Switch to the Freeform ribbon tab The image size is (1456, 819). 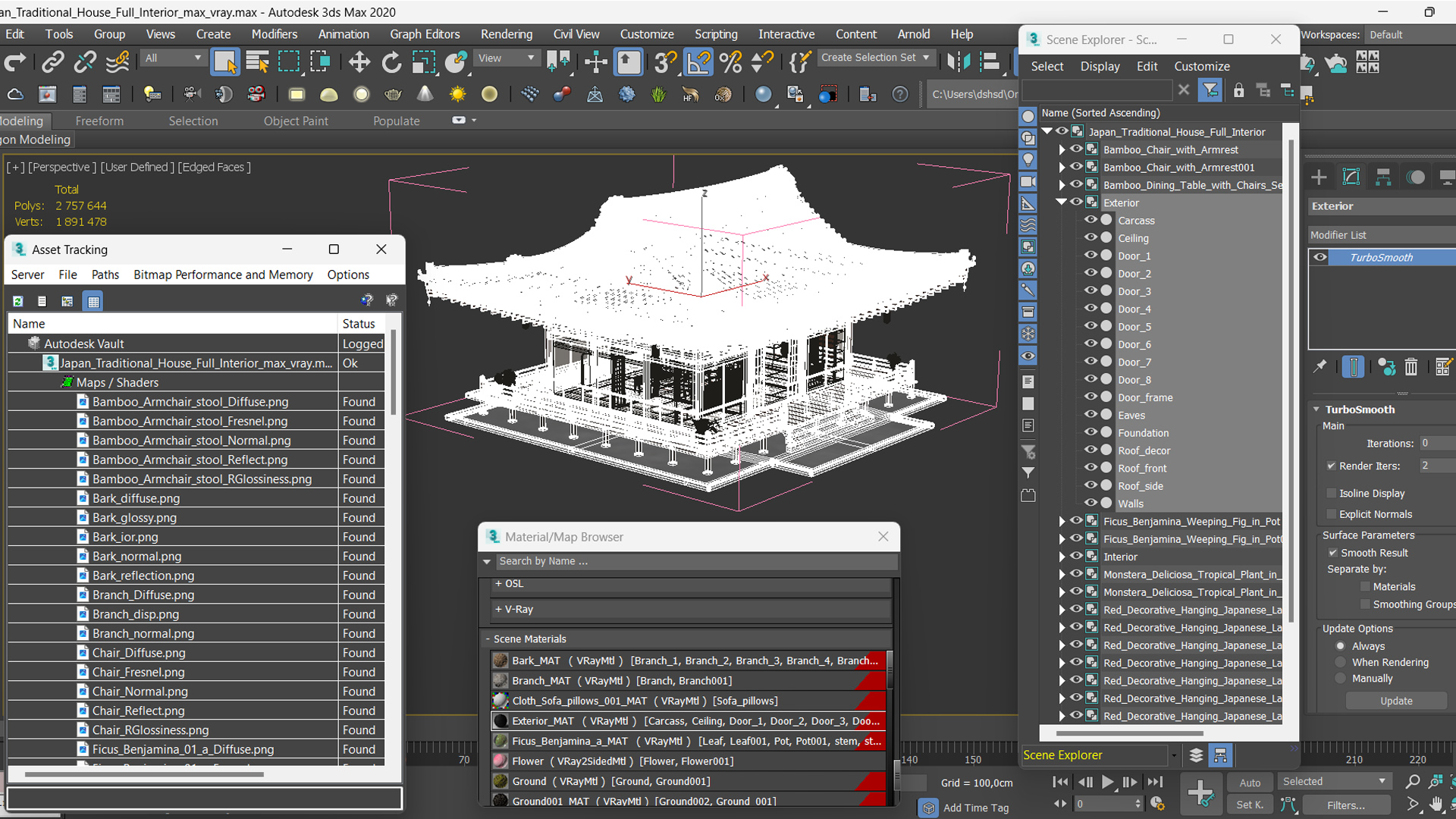coord(99,121)
